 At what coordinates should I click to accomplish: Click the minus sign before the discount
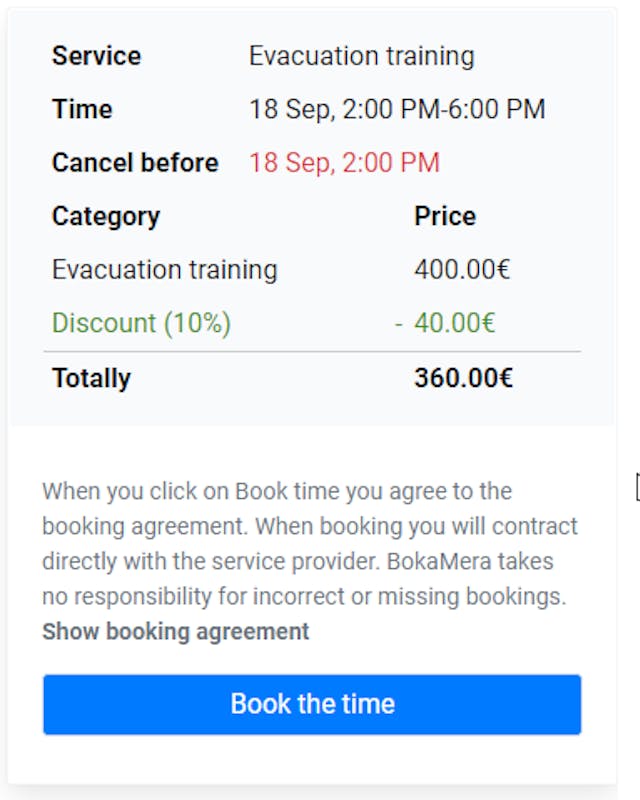[x=399, y=323]
